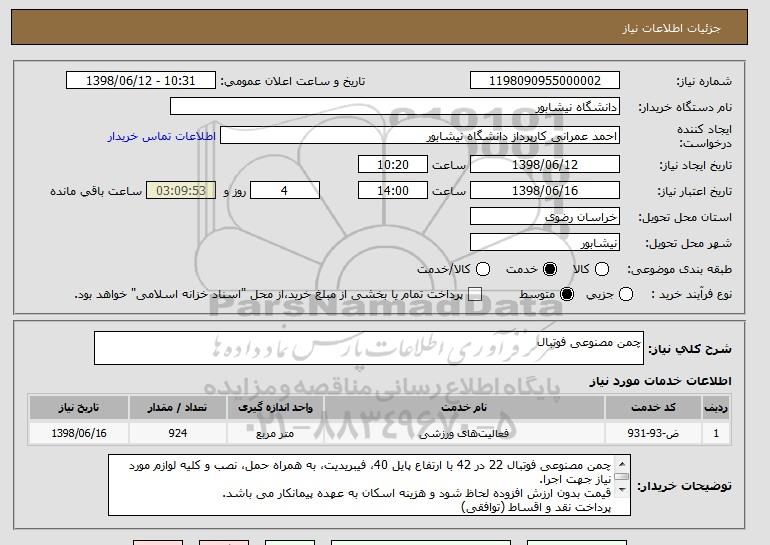Image resolution: width=770 pixels, height=545 pixels.
Task: Select the کالا radio button
Action: tap(602, 269)
